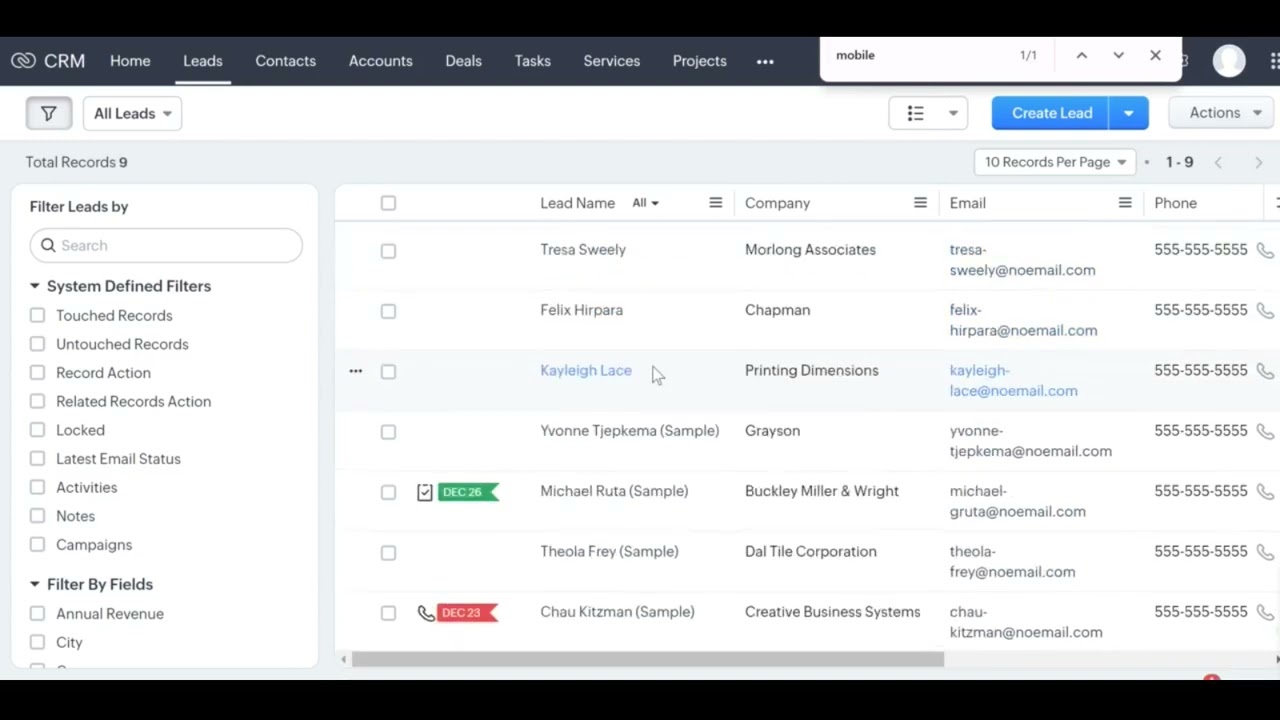Open the Tresa Sweely lead record
The image size is (1280, 720).
583,249
